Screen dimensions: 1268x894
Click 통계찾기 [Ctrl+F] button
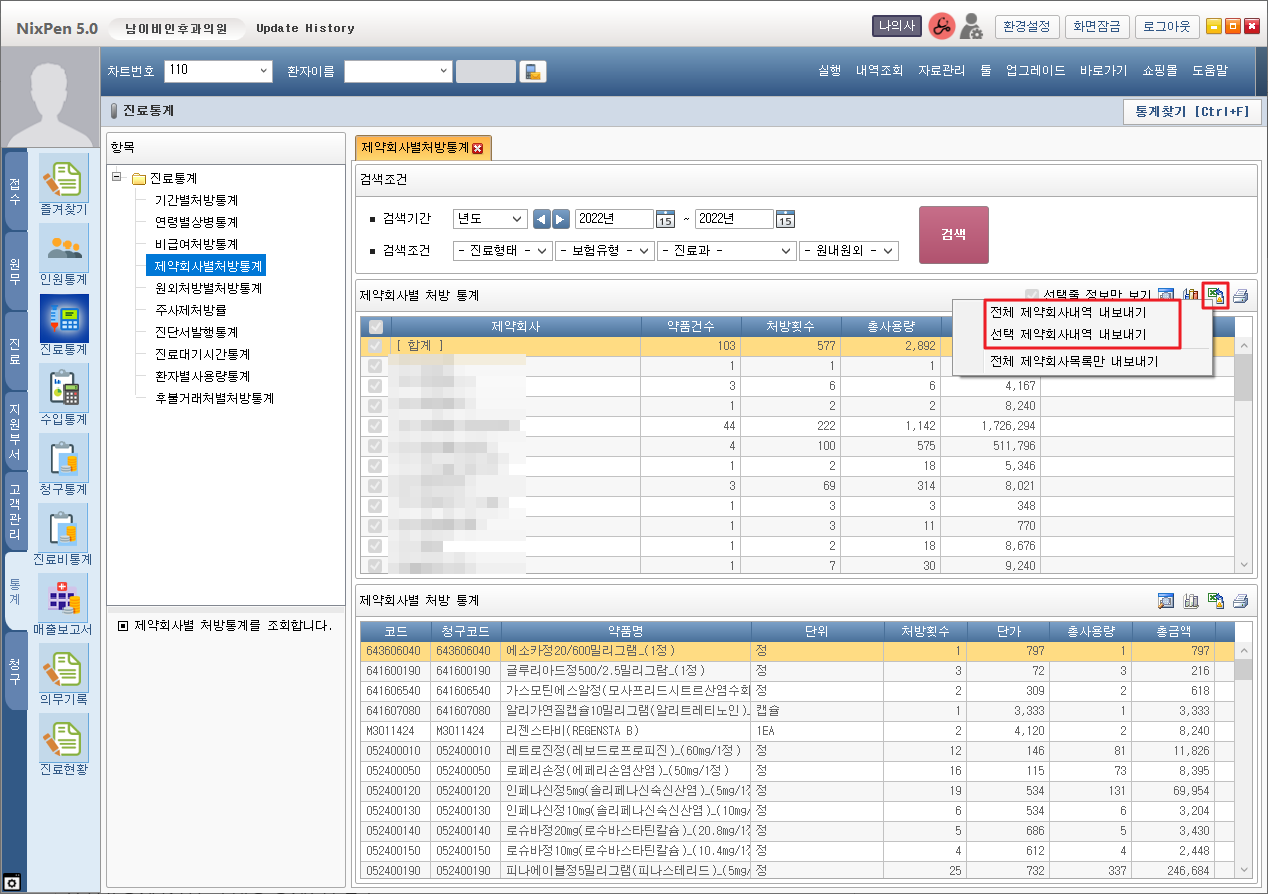[1192, 111]
